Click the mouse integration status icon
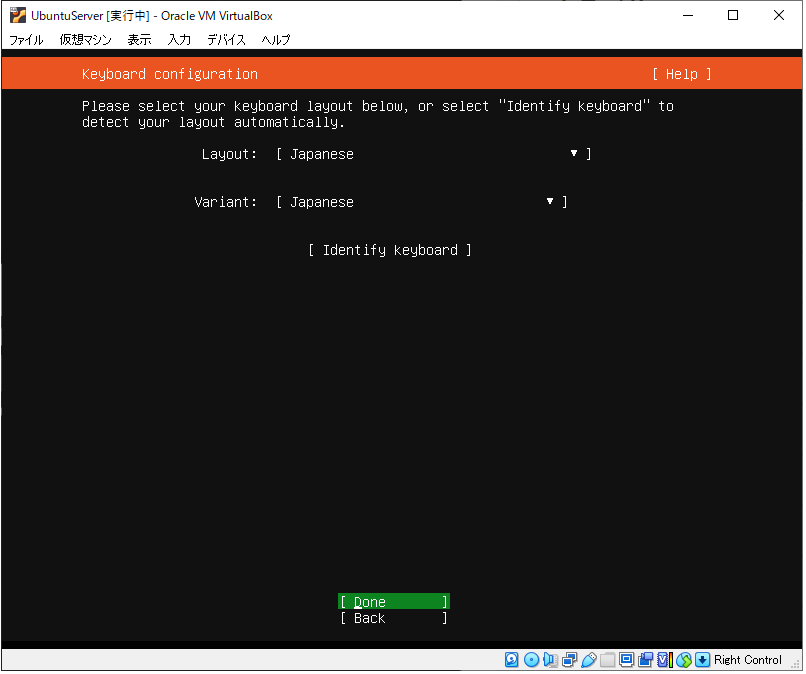Viewport: 806px width, 674px height. 684,660
